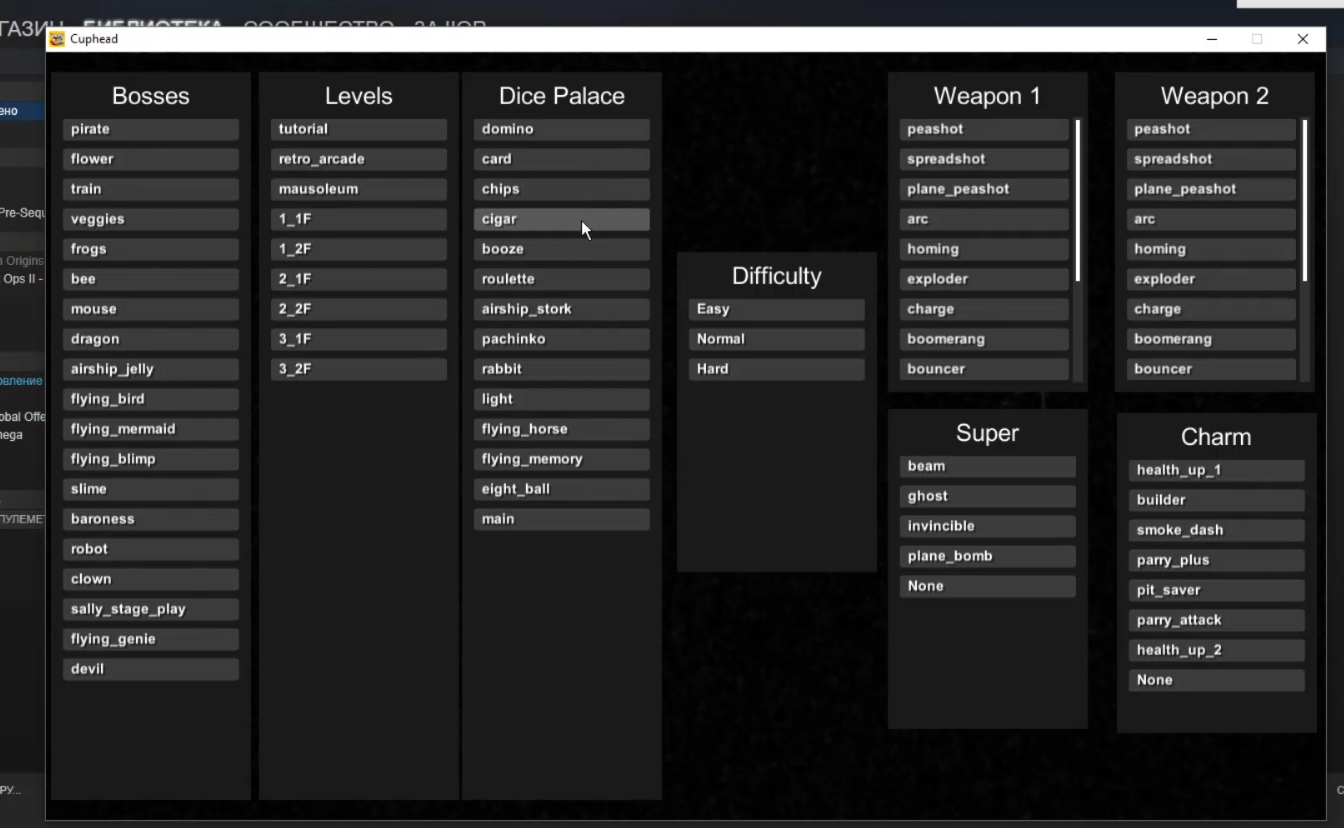Viewport: 1344px width, 828px height.
Task: Select the invincible super
Action: pos(988,527)
